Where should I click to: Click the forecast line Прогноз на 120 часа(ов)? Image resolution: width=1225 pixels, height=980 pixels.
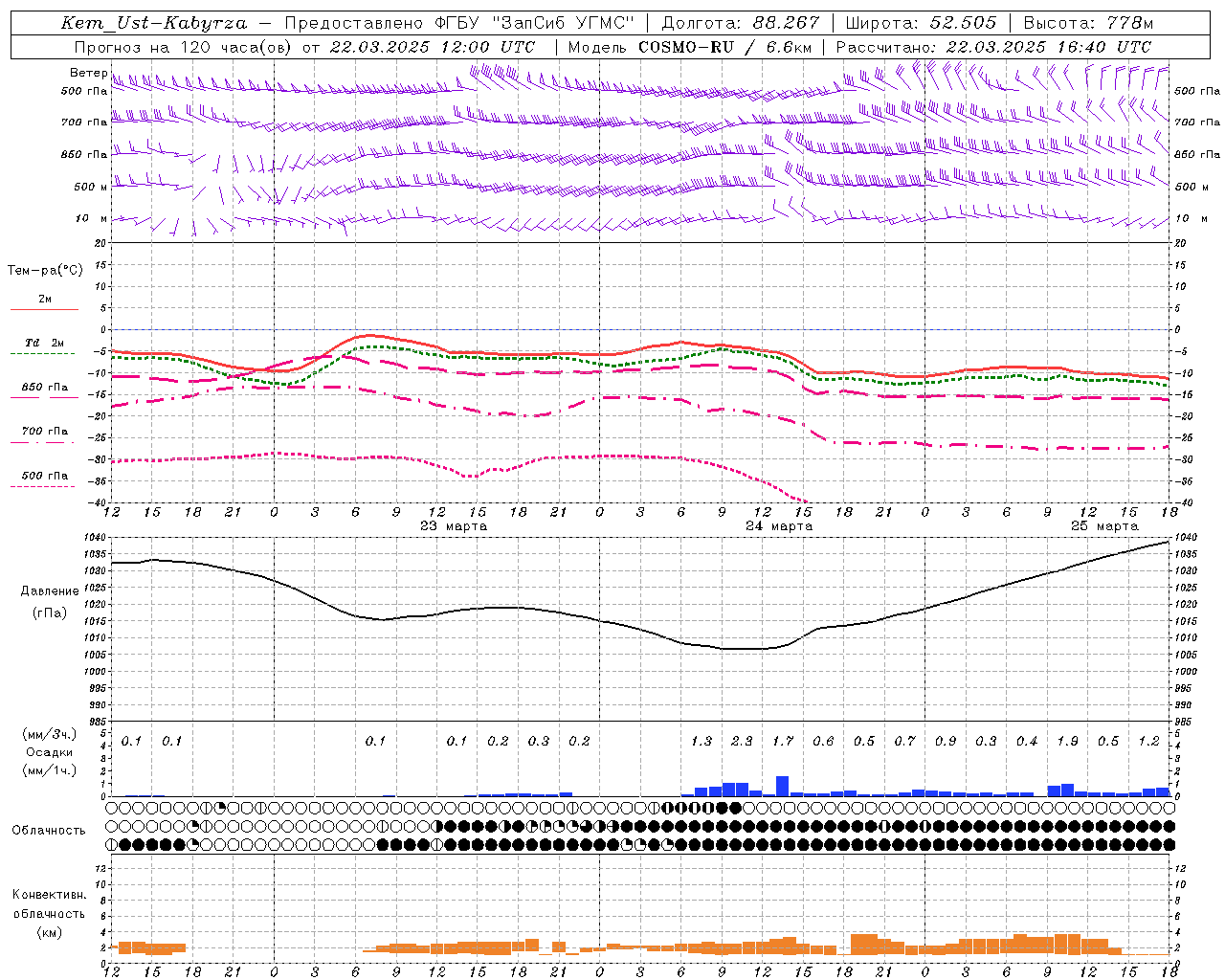pos(184,47)
